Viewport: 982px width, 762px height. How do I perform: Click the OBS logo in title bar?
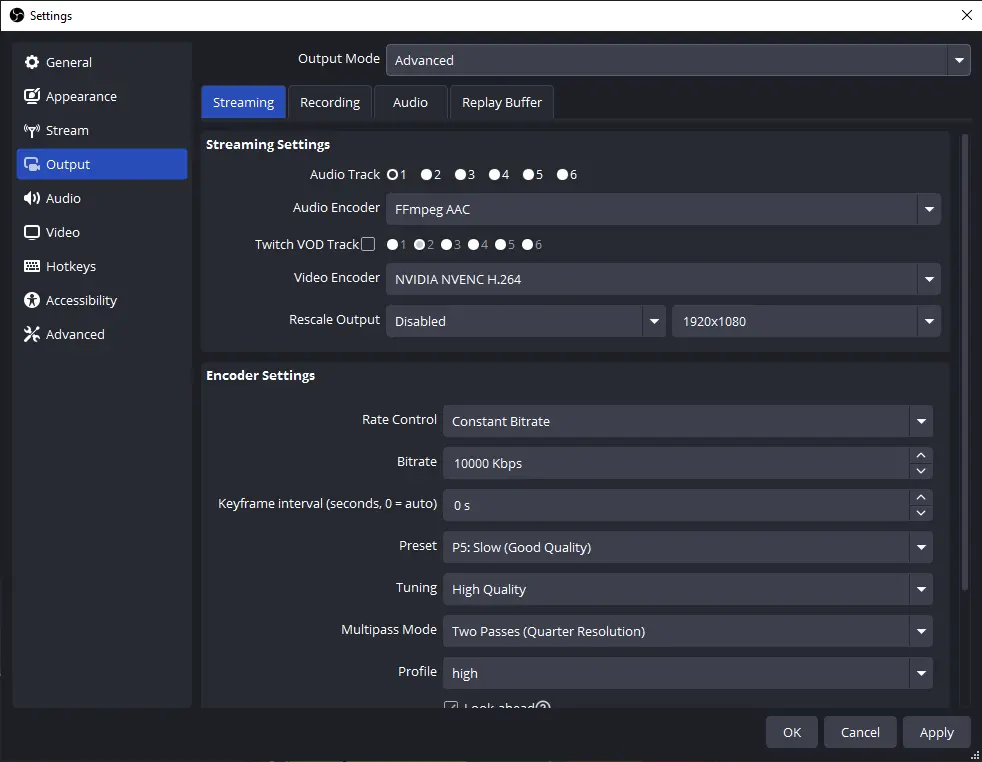point(17,15)
